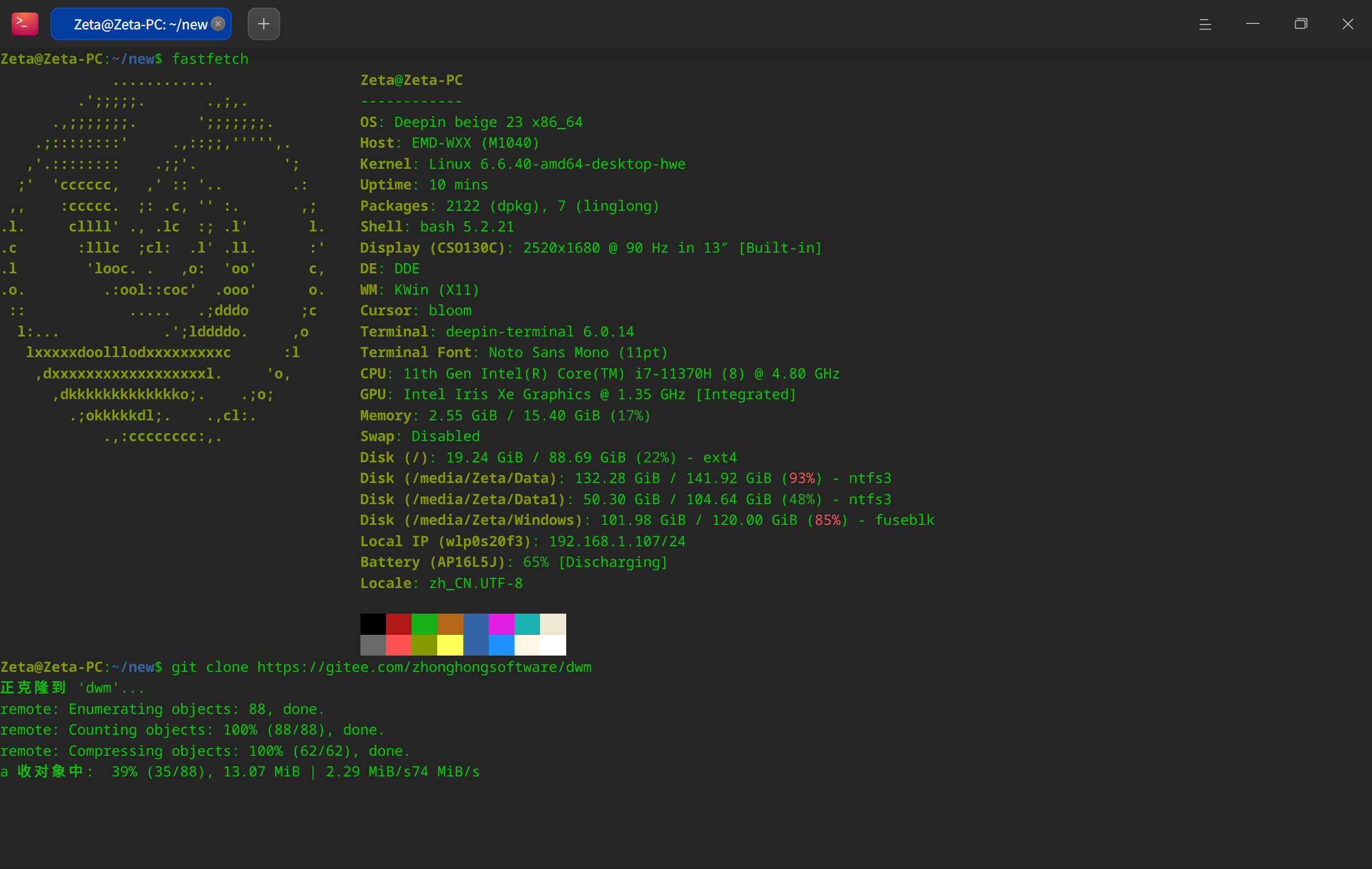Click the Memory 2.55 GiB line

[505, 415]
